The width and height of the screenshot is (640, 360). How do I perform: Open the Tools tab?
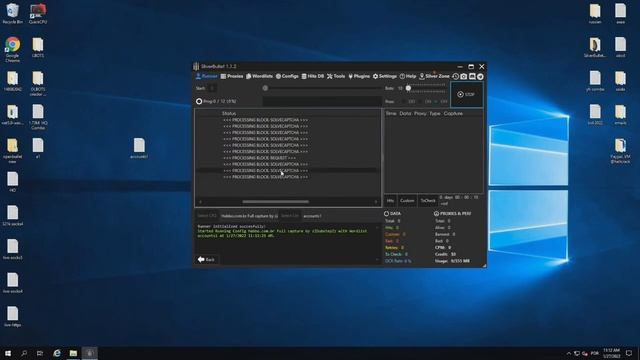[x=336, y=76]
